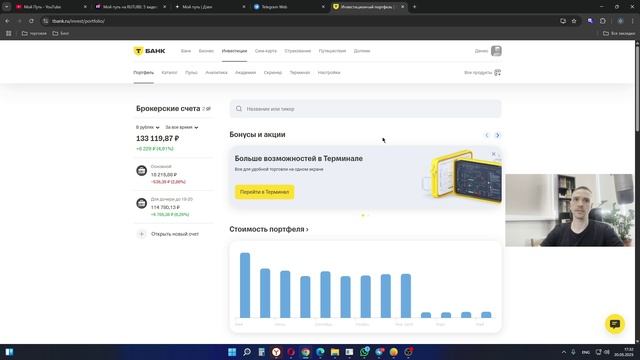
Task: Click the browser address bar URL
Action: 78,21
